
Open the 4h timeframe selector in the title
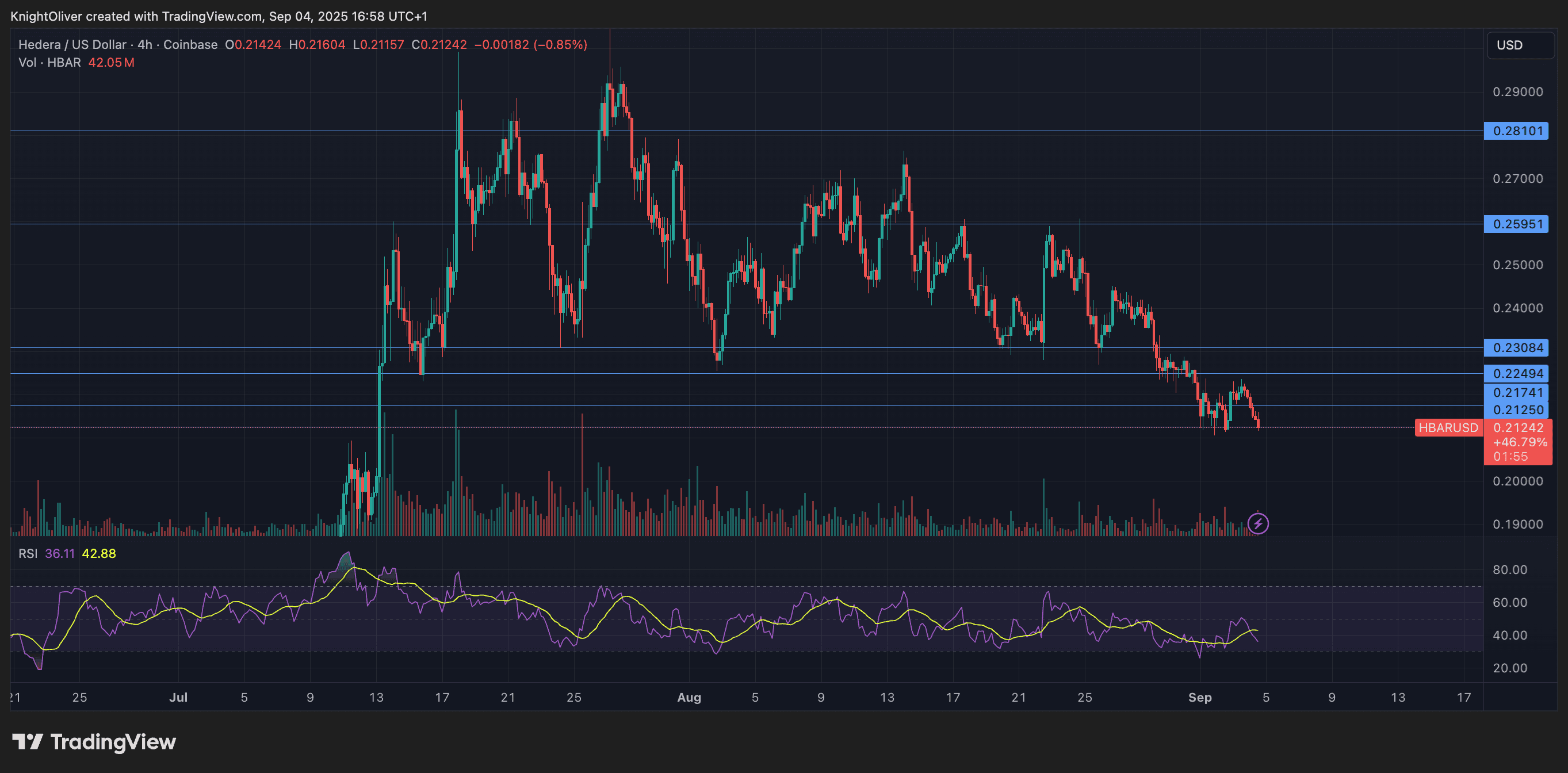click(x=146, y=44)
